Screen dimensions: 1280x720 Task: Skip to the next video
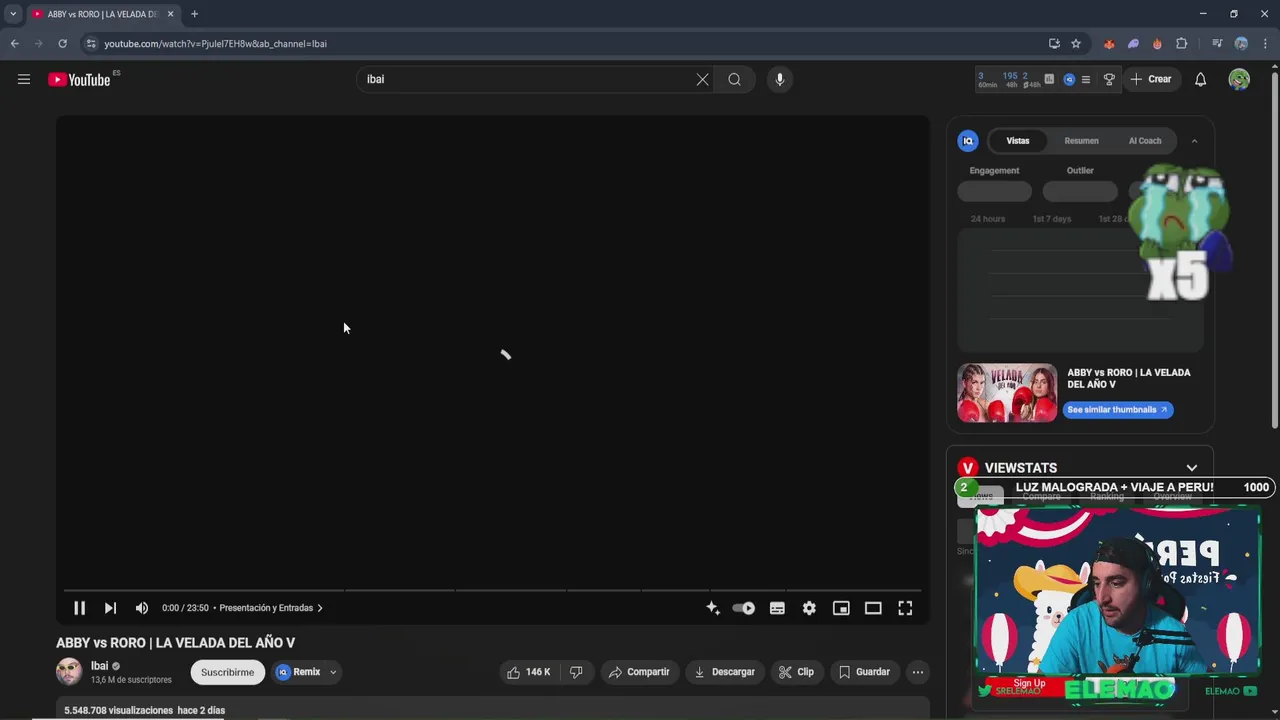pos(110,608)
